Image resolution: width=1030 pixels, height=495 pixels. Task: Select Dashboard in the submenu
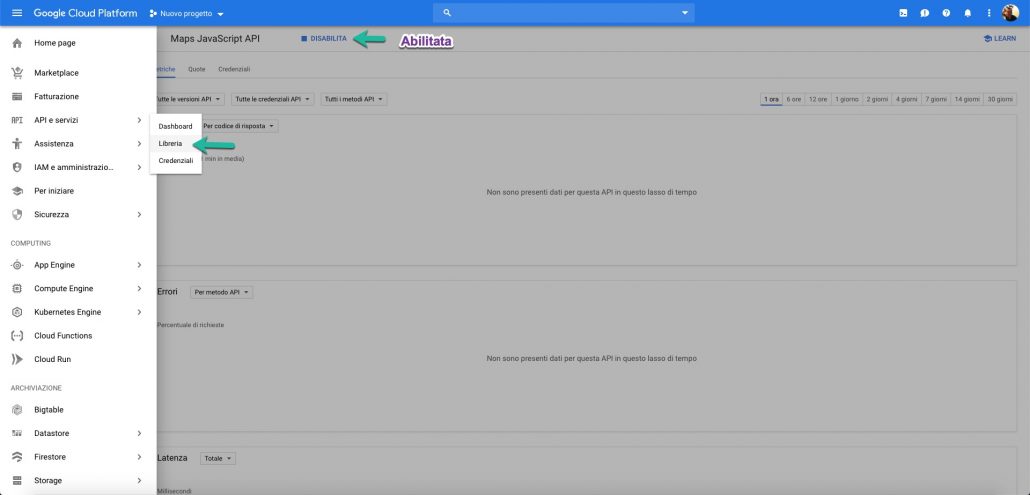tap(175, 126)
